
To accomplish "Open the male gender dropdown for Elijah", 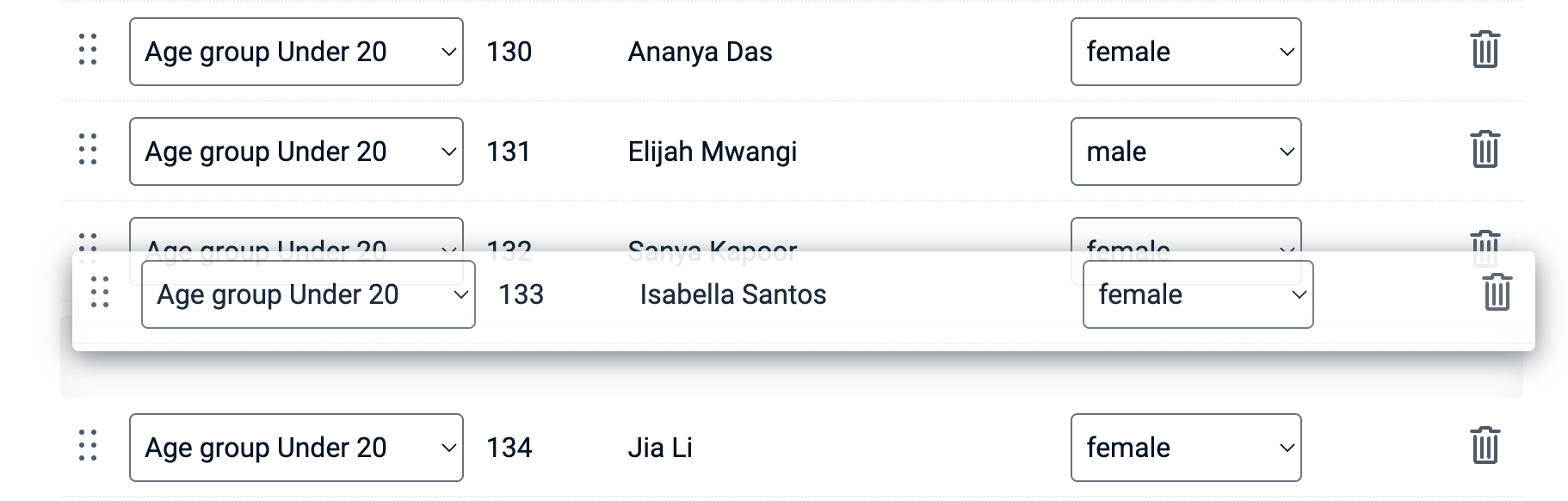I will tap(1185, 152).
